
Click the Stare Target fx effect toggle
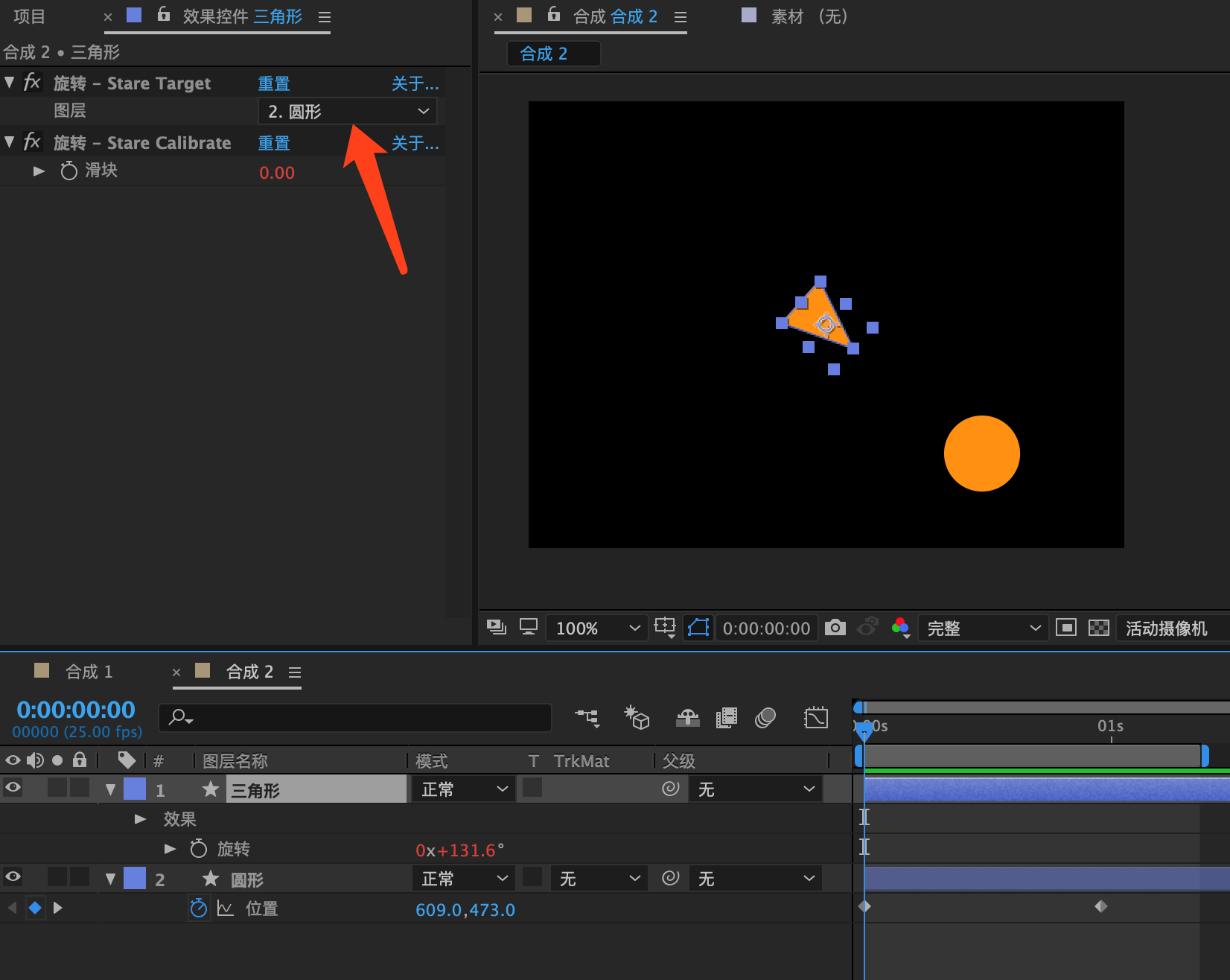pos(32,82)
